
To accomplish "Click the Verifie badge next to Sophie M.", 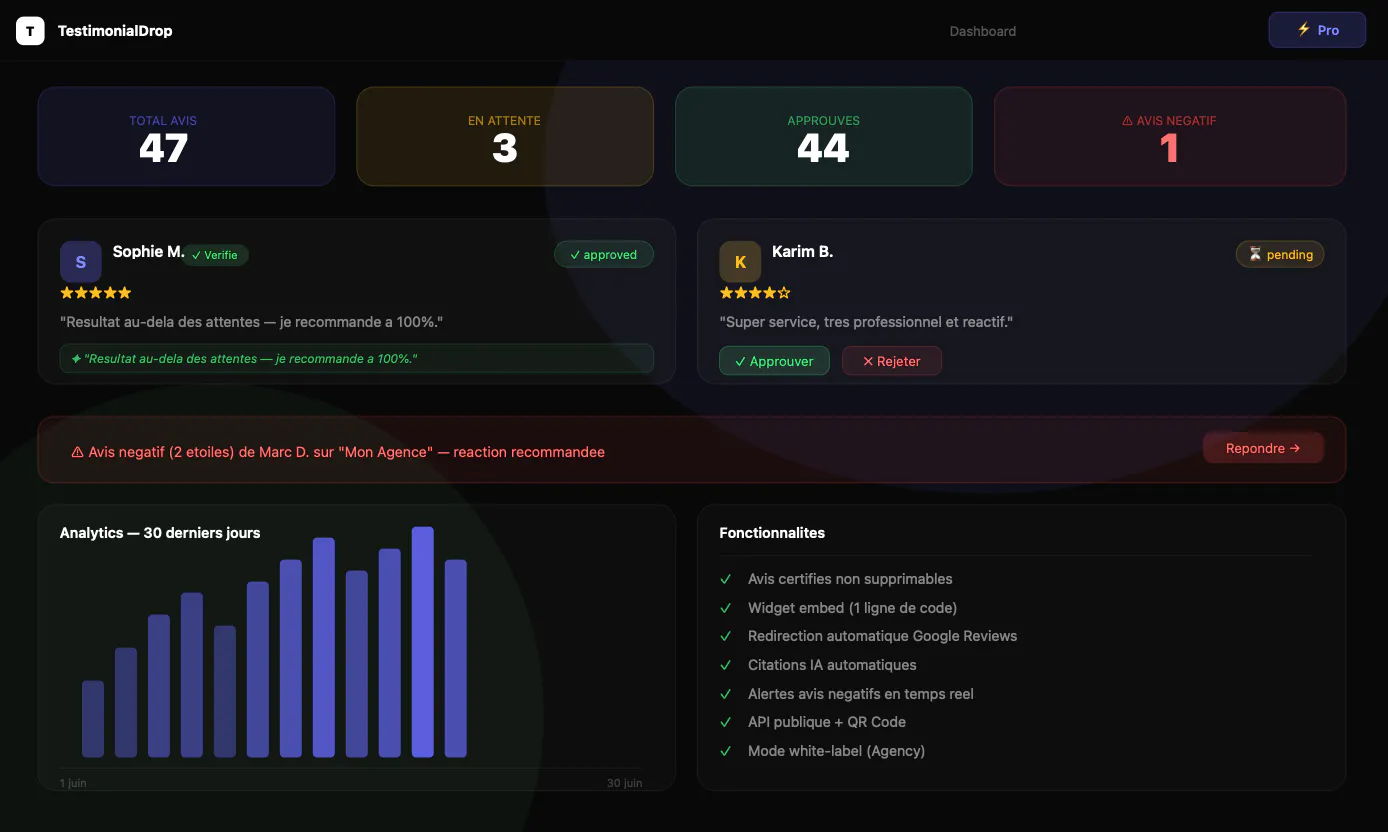I will (x=215, y=255).
